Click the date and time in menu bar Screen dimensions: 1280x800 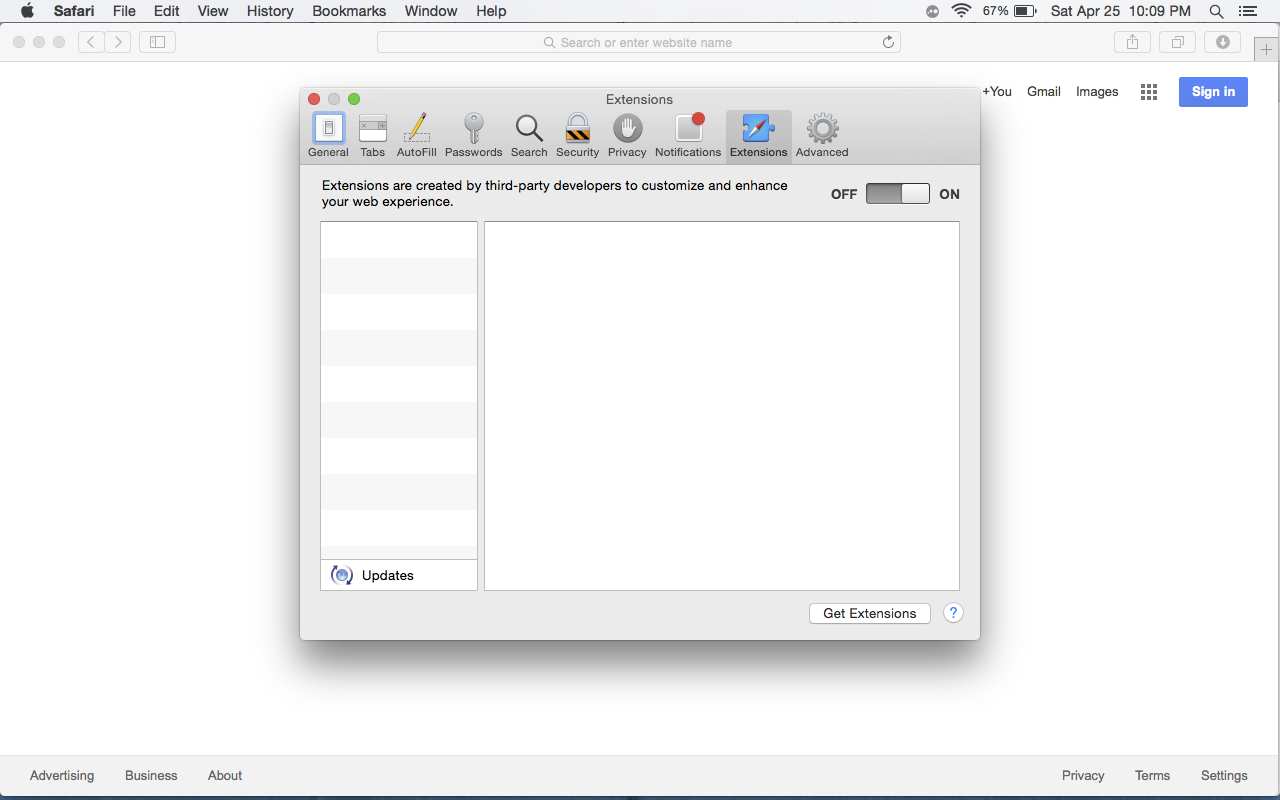(1121, 11)
